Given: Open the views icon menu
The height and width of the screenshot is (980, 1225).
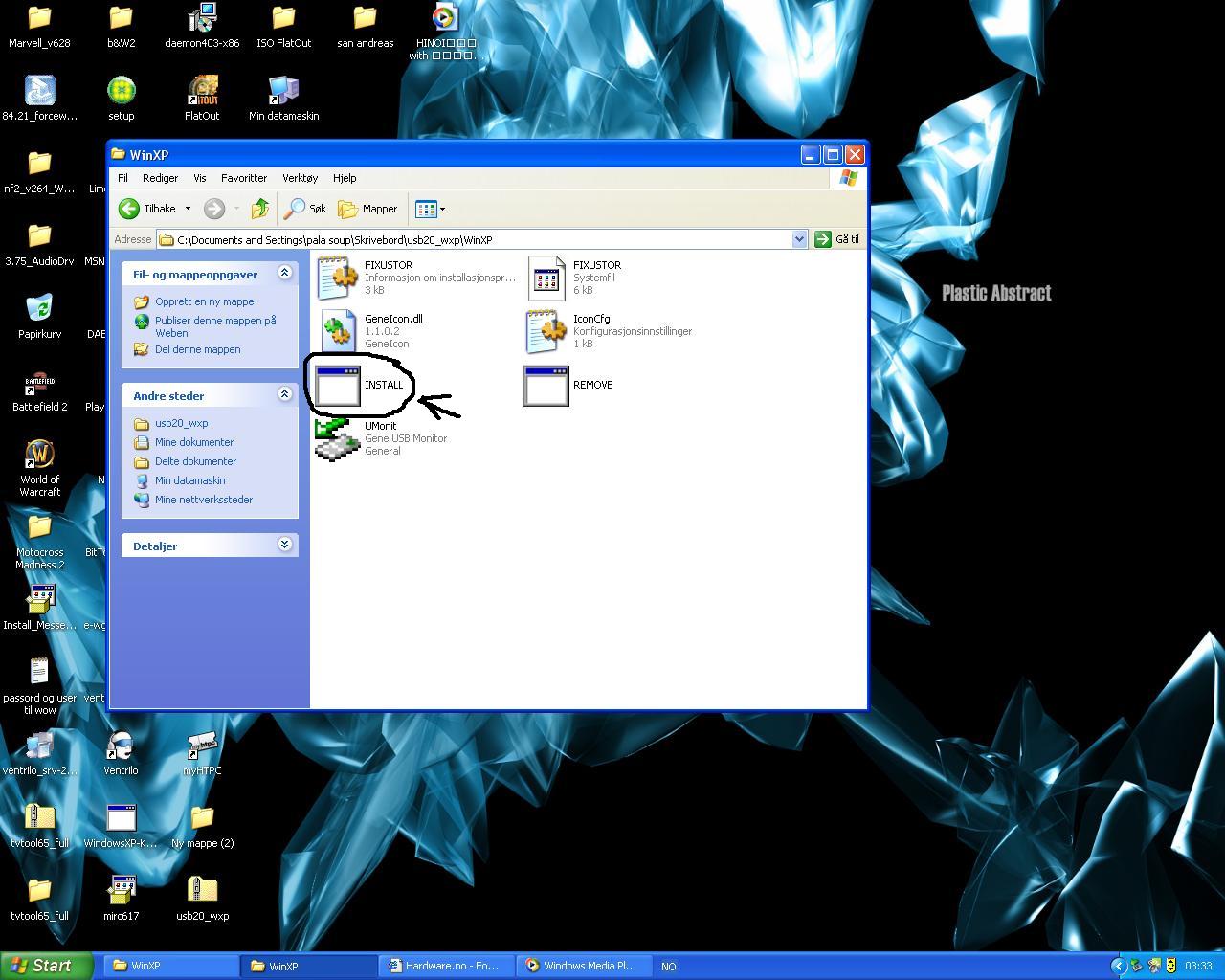Looking at the screenshot, I should click(430, 209).
